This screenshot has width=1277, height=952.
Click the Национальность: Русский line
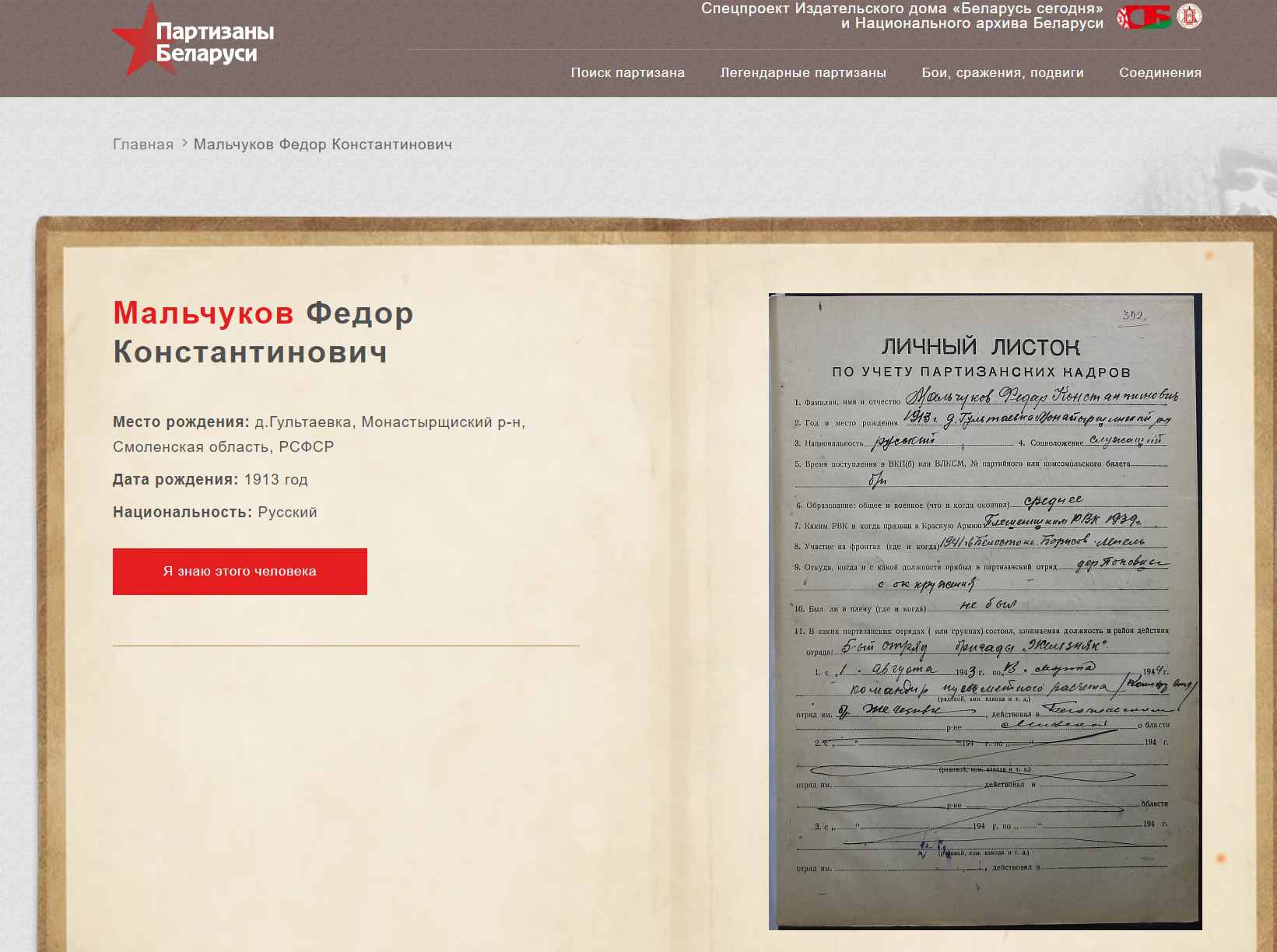click(215, 512)
